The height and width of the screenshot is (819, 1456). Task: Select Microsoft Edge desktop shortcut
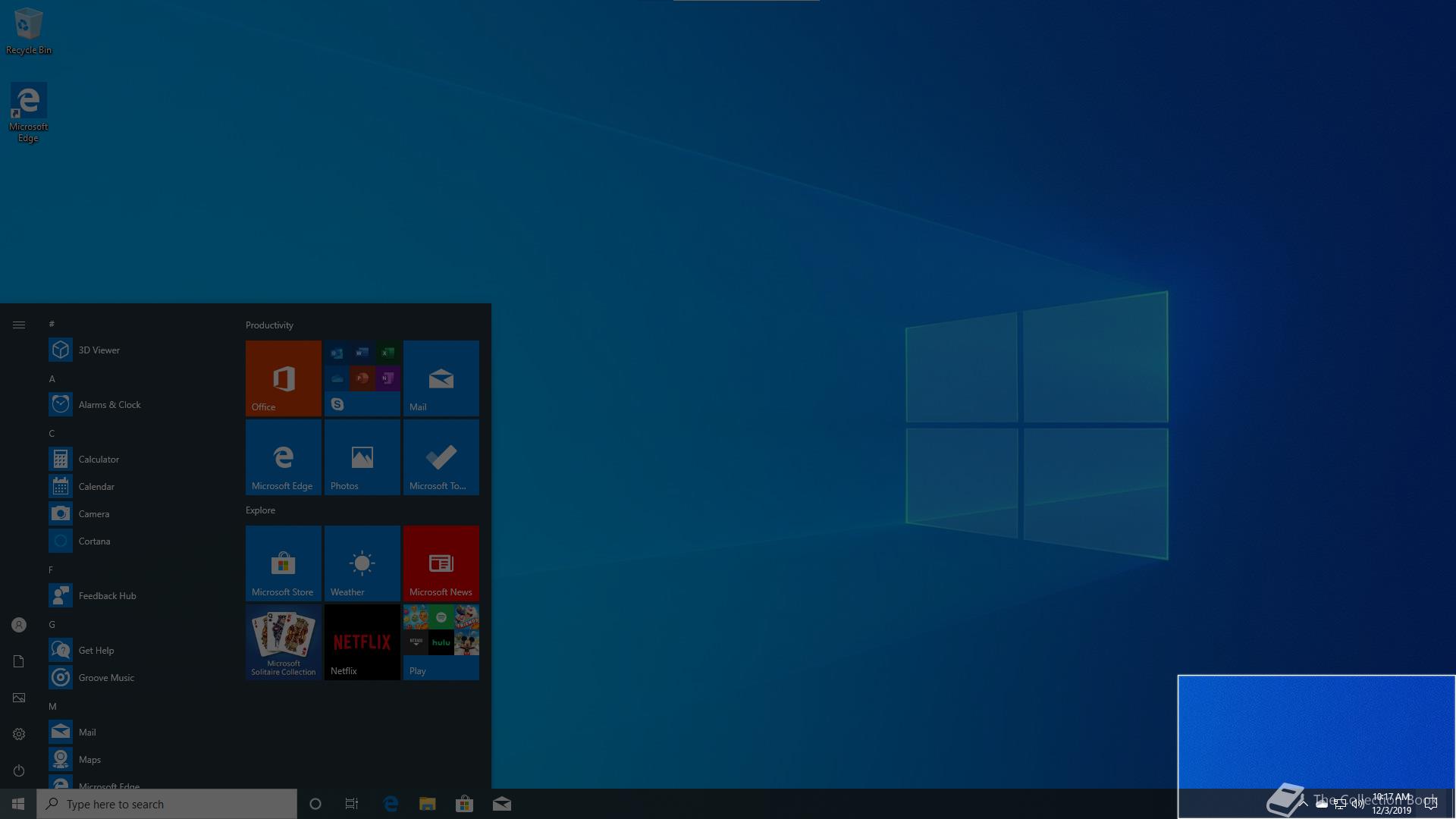[x=29, y=113]
